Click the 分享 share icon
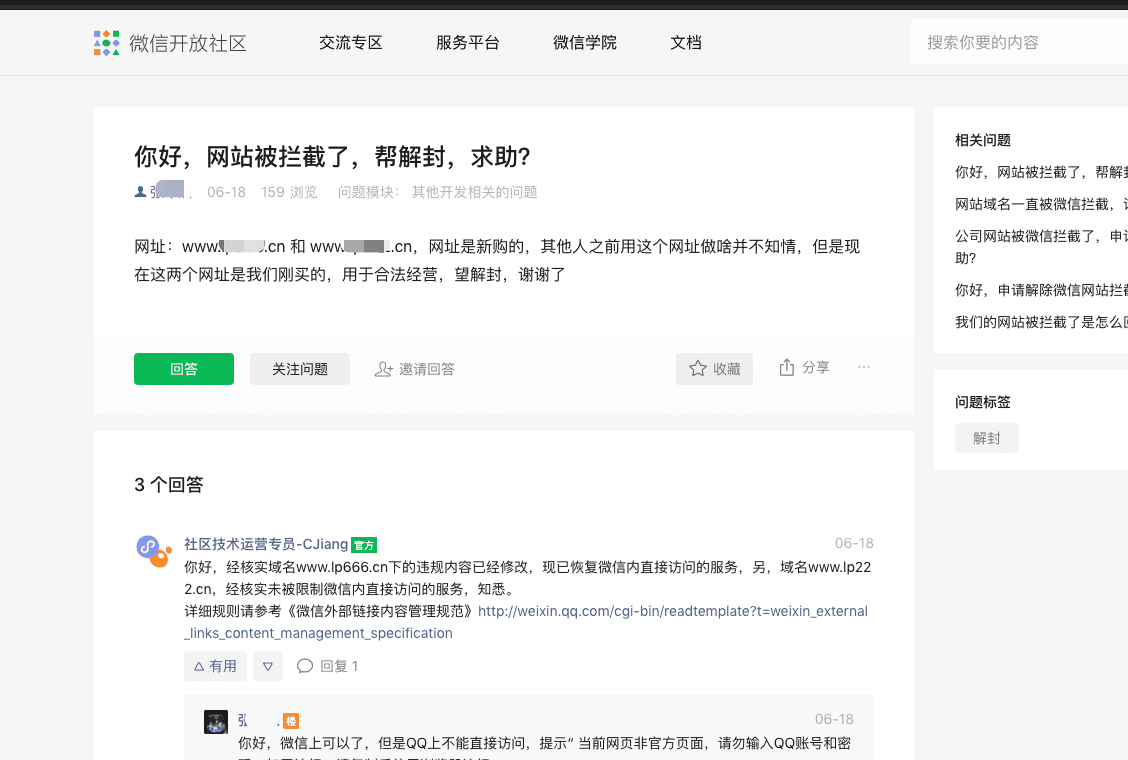Viewport: 1128px width, 760px height. (787, 368)
